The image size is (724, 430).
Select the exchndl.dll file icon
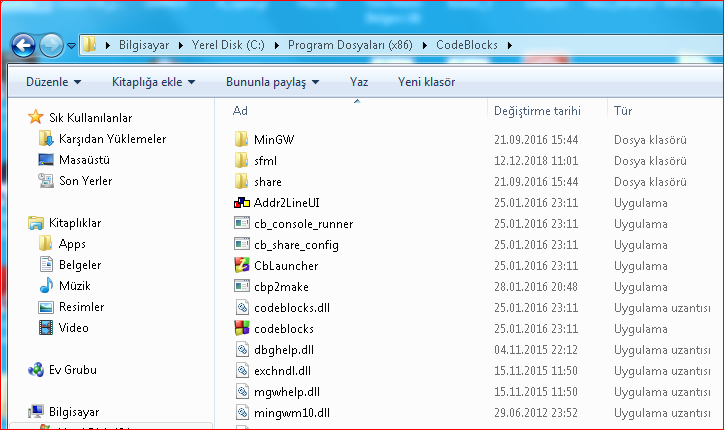[242, 370]
